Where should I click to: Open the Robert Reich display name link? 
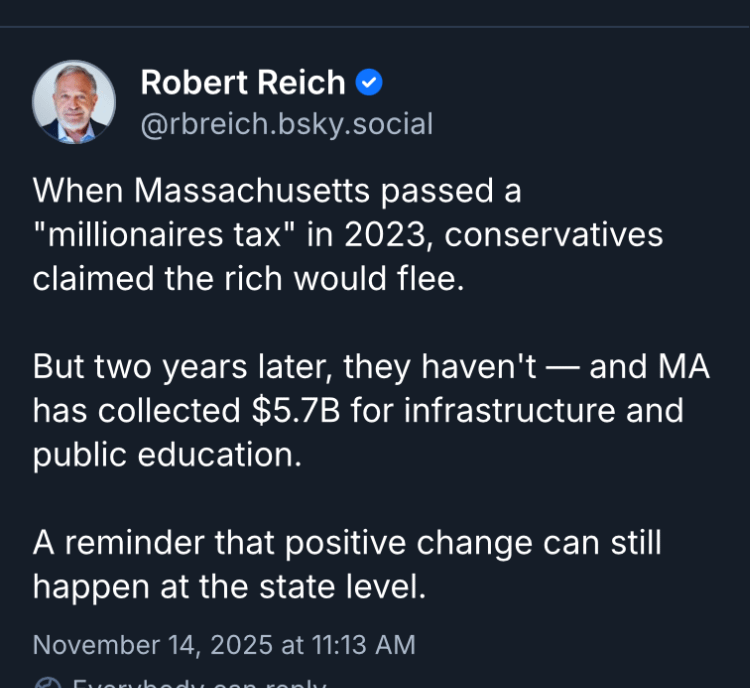(x=243, y=82)
